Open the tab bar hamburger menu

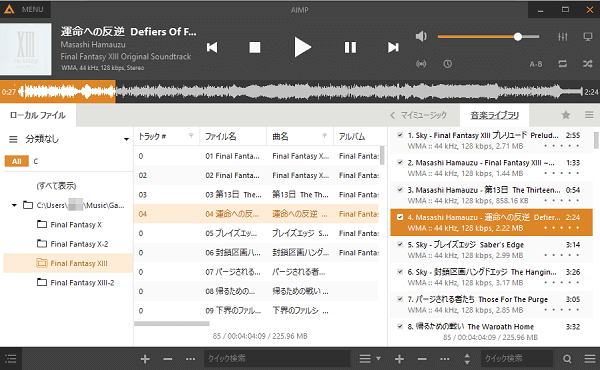[x=589, y=115]
